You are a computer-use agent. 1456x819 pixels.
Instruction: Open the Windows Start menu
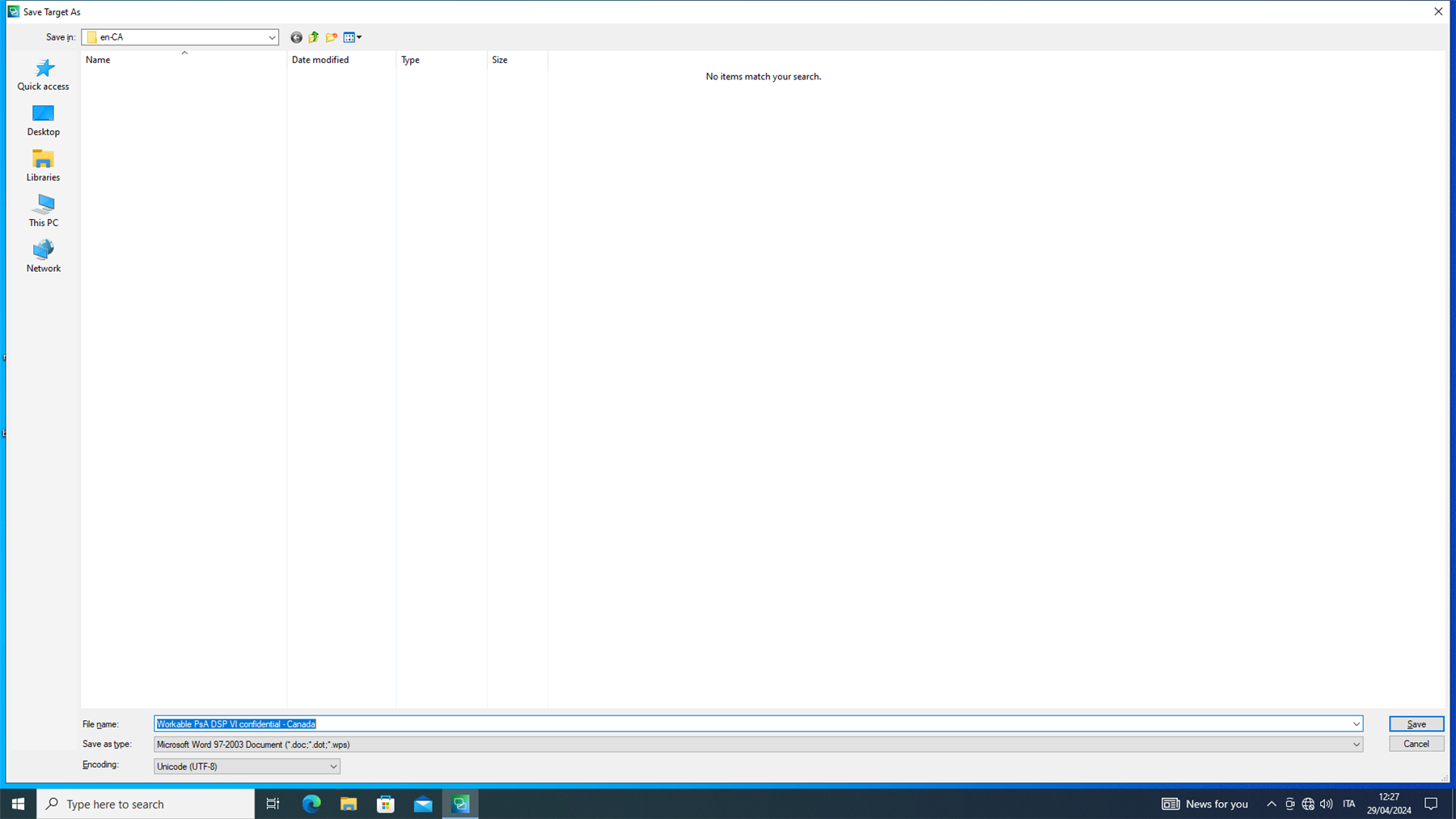(x=18, y=804)
